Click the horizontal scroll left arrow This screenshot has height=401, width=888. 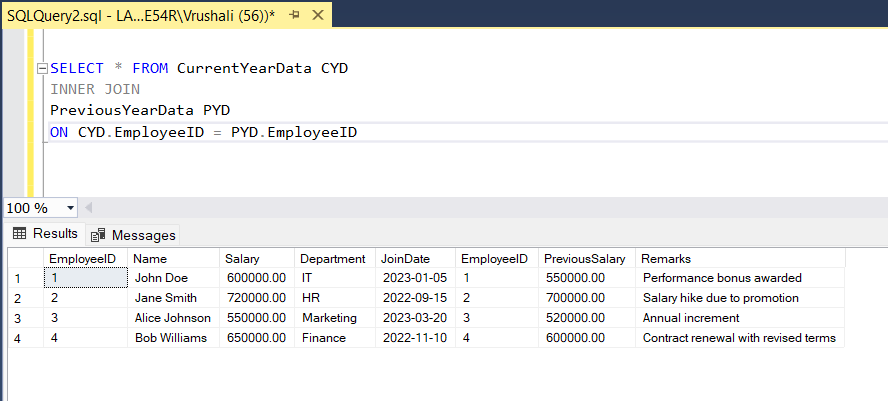[88, 208]
